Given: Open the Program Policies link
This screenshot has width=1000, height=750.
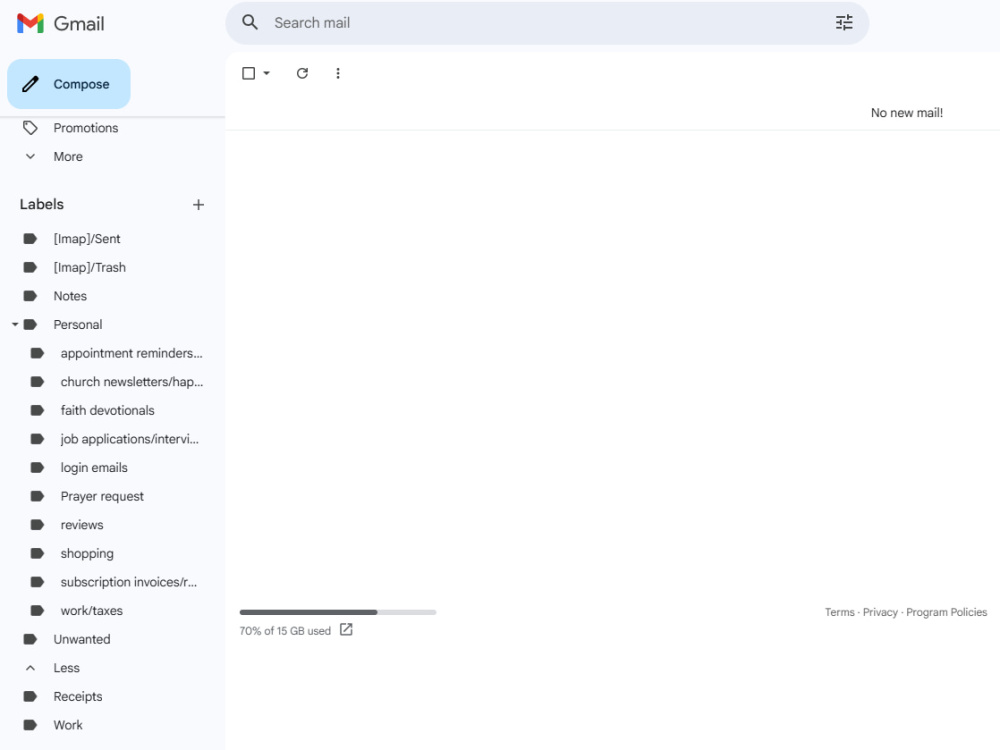Looking at the screenshot, I should tap(946, 612).
